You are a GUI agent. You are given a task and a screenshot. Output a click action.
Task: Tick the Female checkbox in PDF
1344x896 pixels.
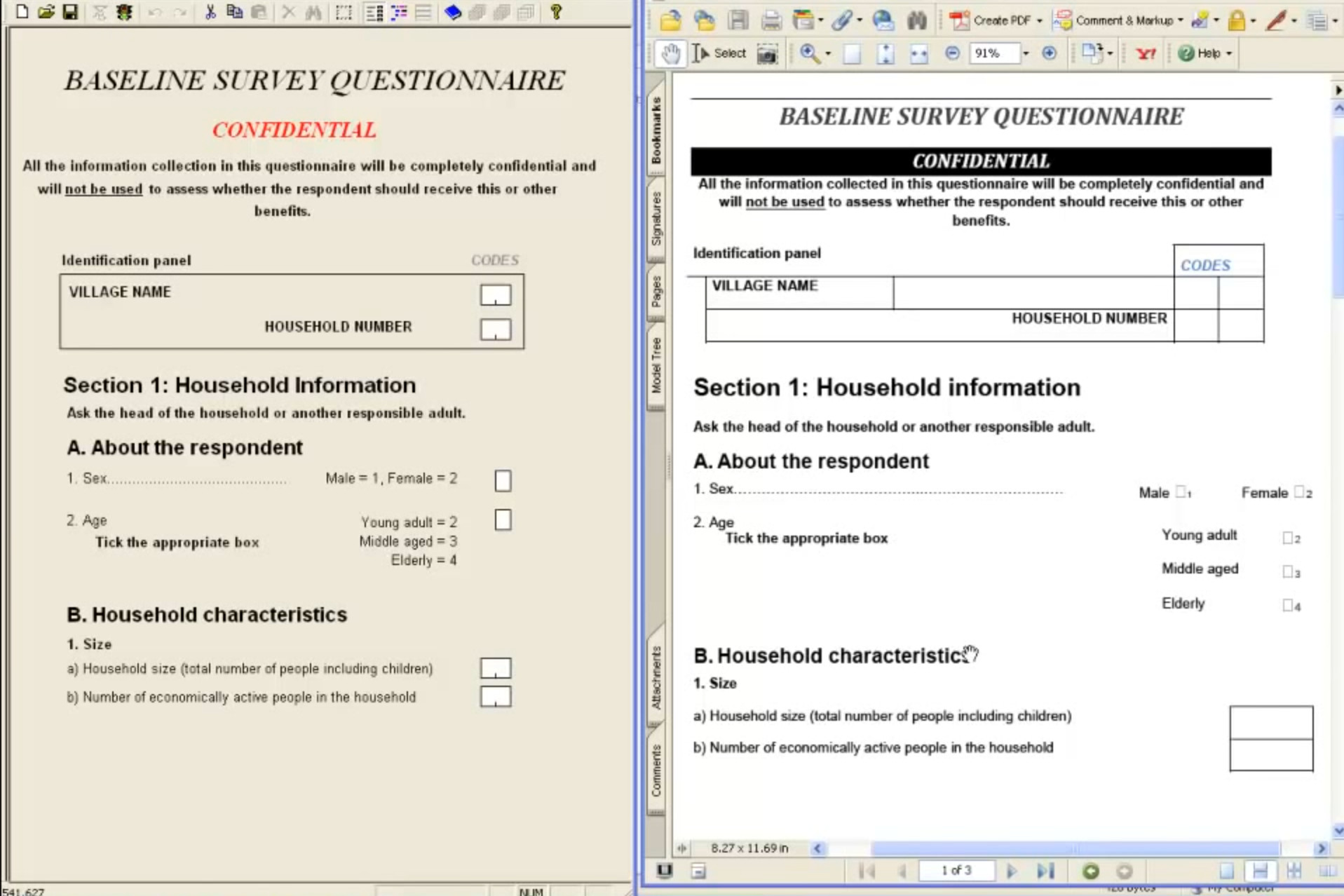point(1299,491)
